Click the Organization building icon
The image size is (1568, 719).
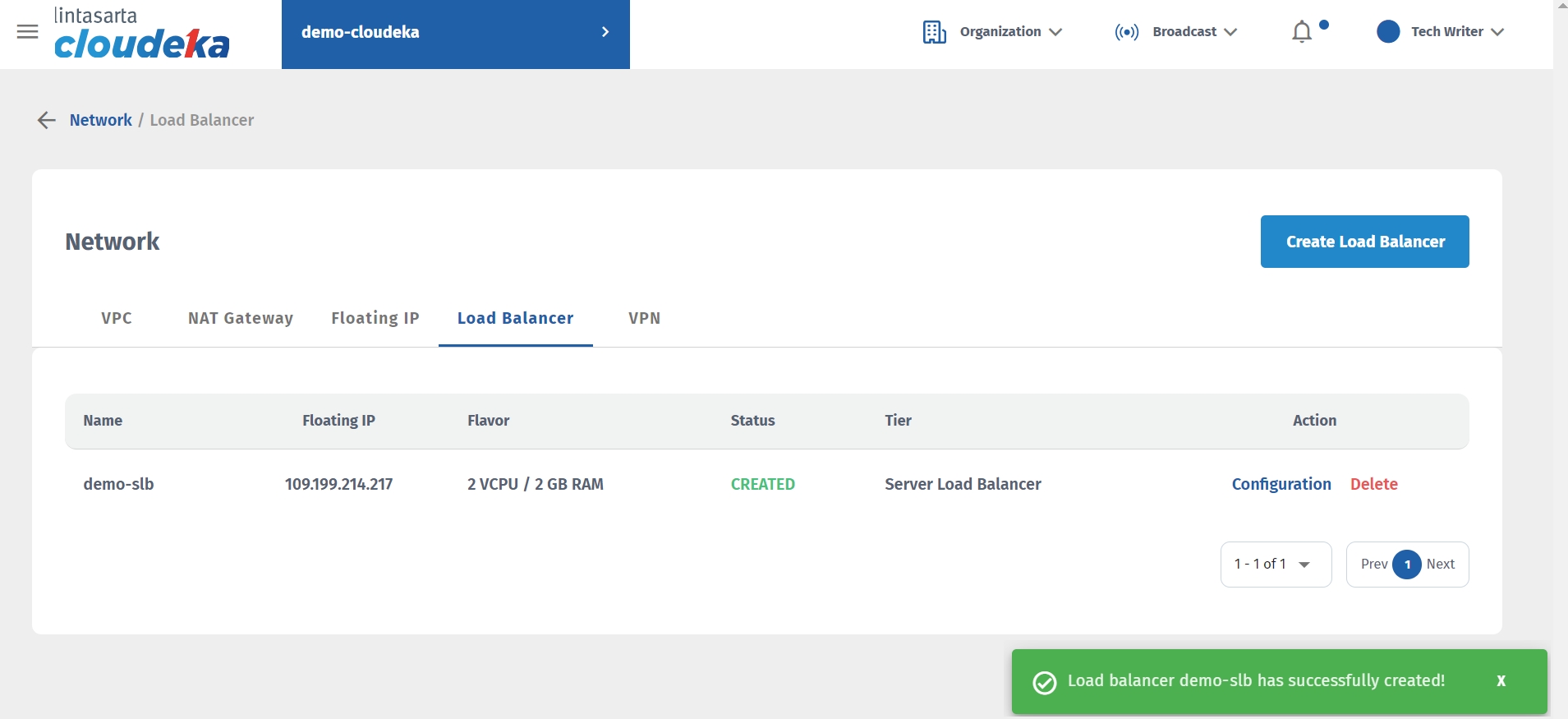[x=934, y=32]
